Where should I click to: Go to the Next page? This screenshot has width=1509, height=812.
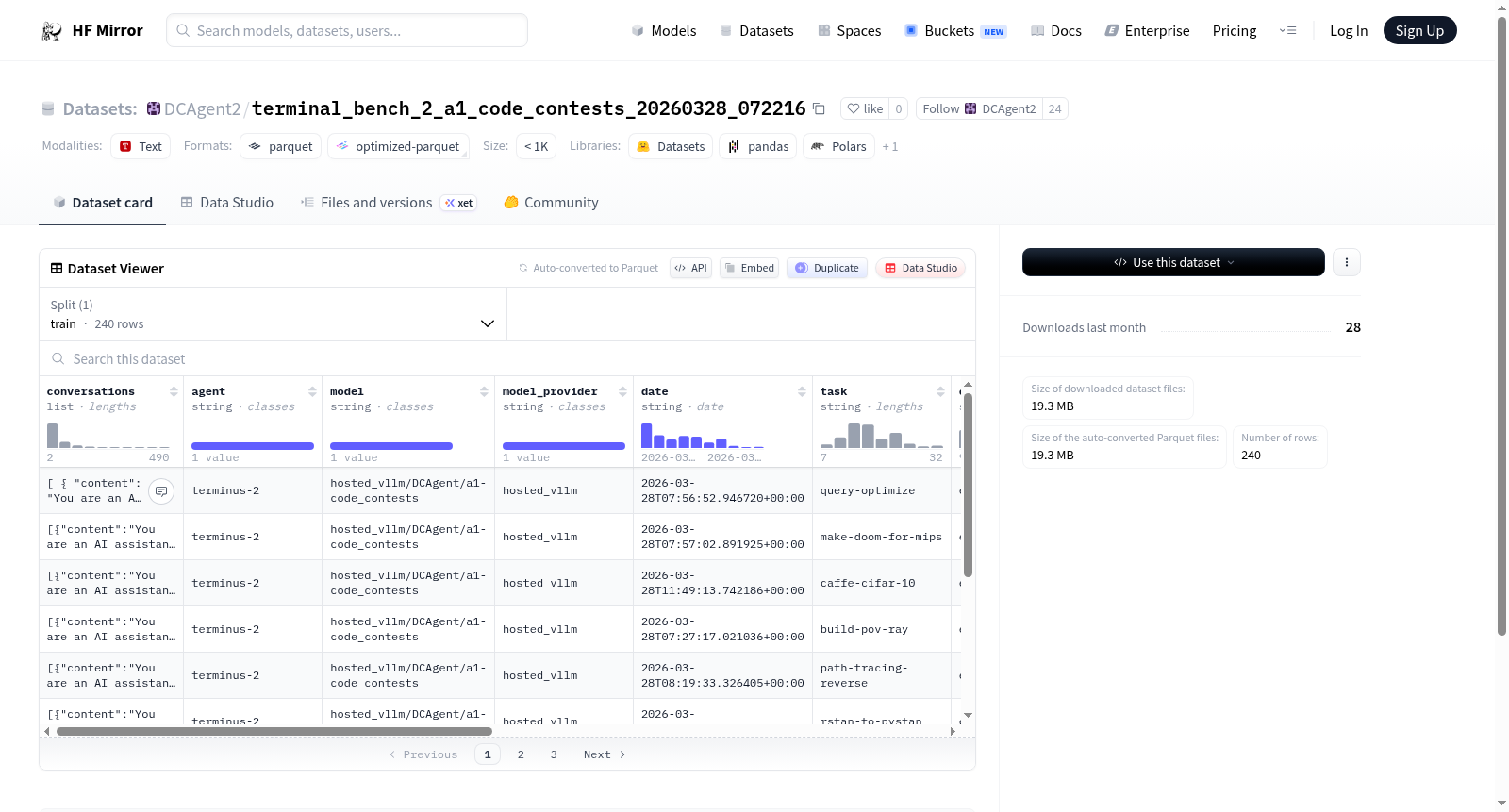(x=605, y=754)
